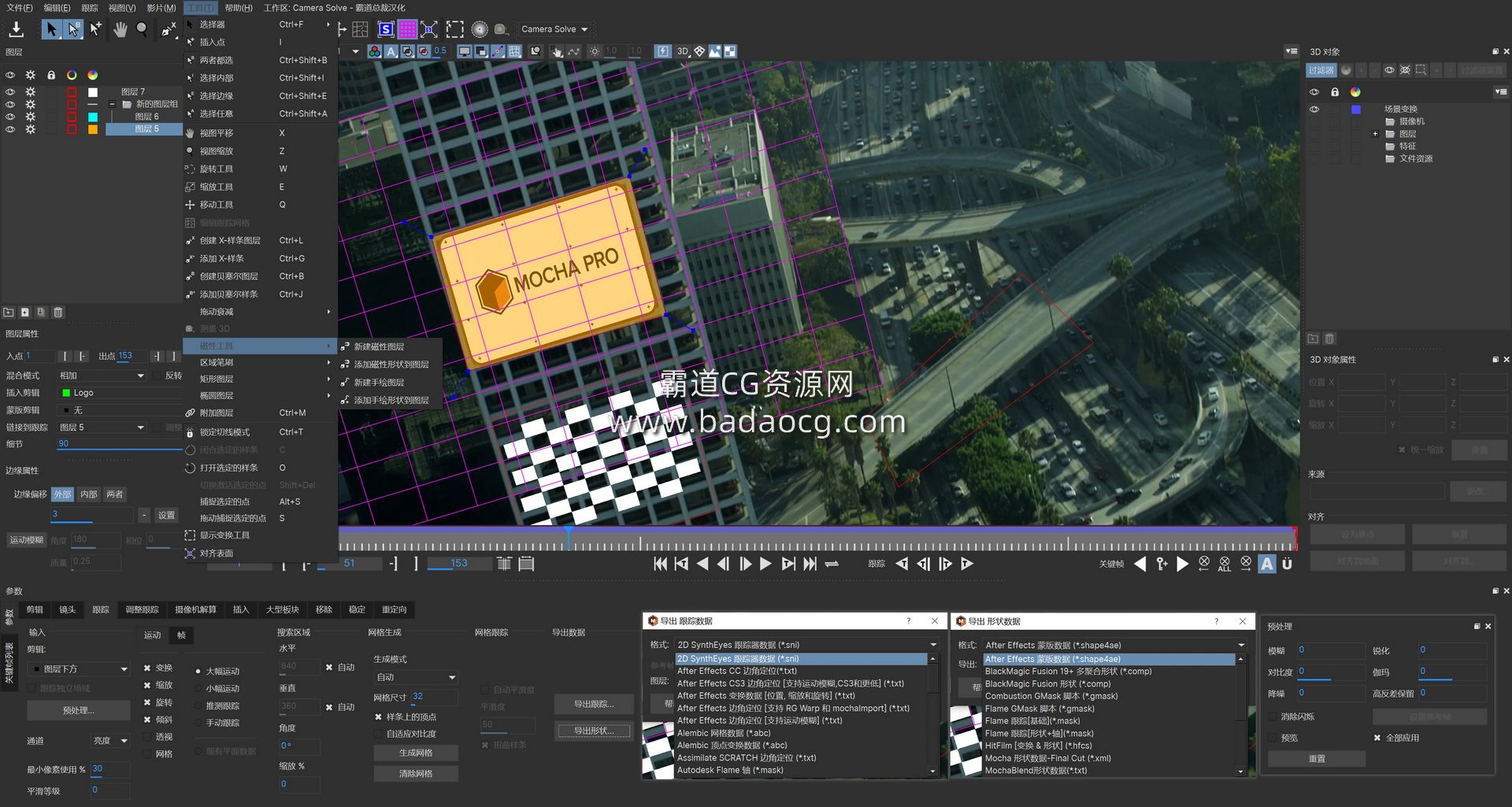
Task: Add a keyframe with the key icon
Action: tap(1162, 564)
